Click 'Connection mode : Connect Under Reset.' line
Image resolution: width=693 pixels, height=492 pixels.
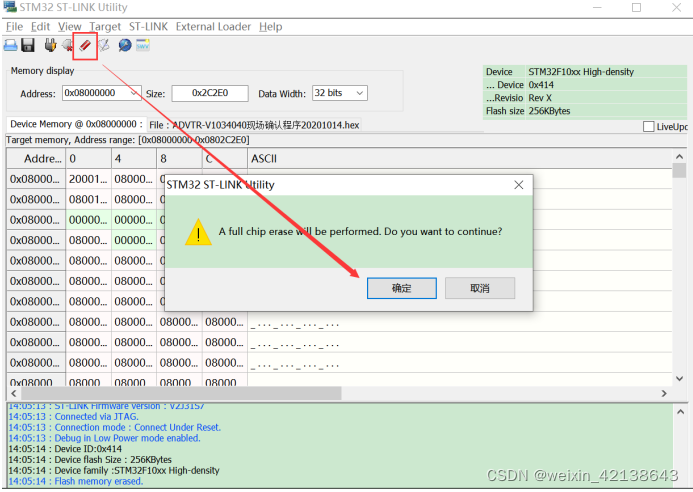tap(114, 427)
